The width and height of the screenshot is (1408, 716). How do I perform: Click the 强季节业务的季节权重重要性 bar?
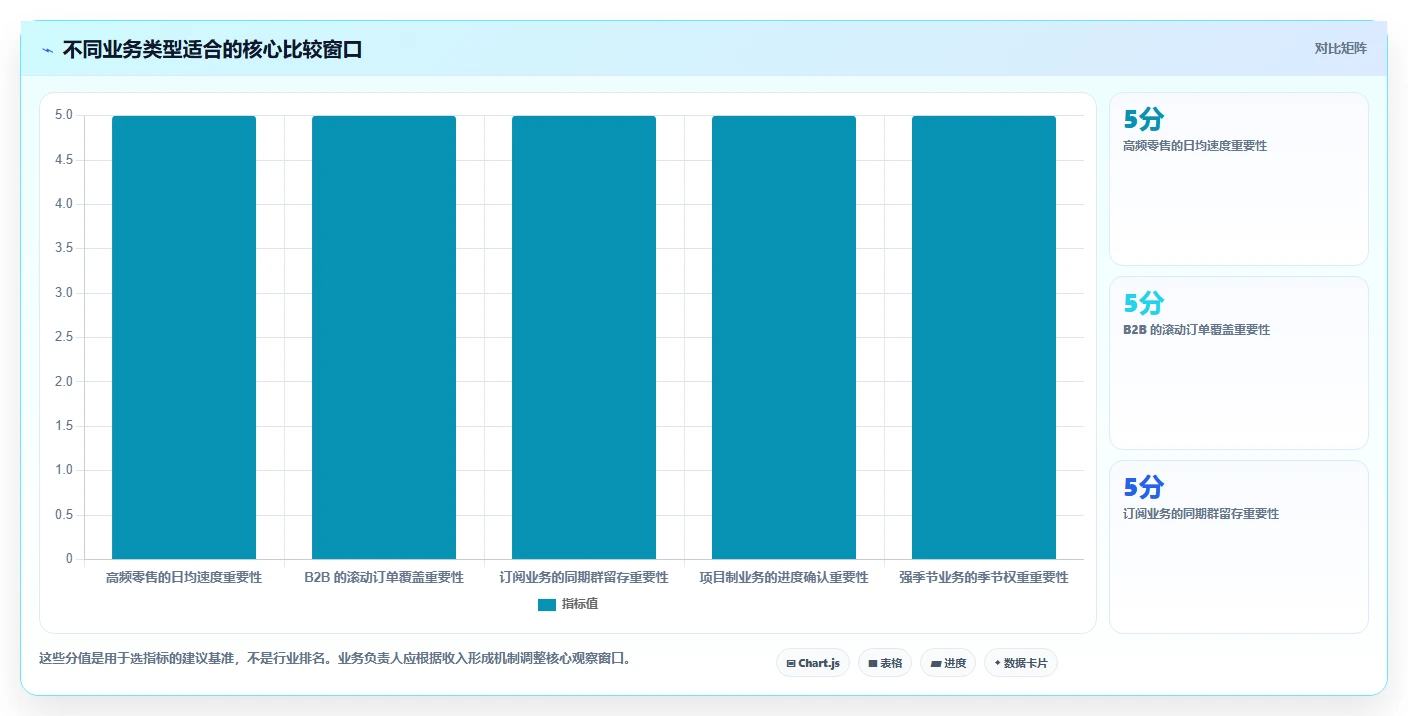984,337
